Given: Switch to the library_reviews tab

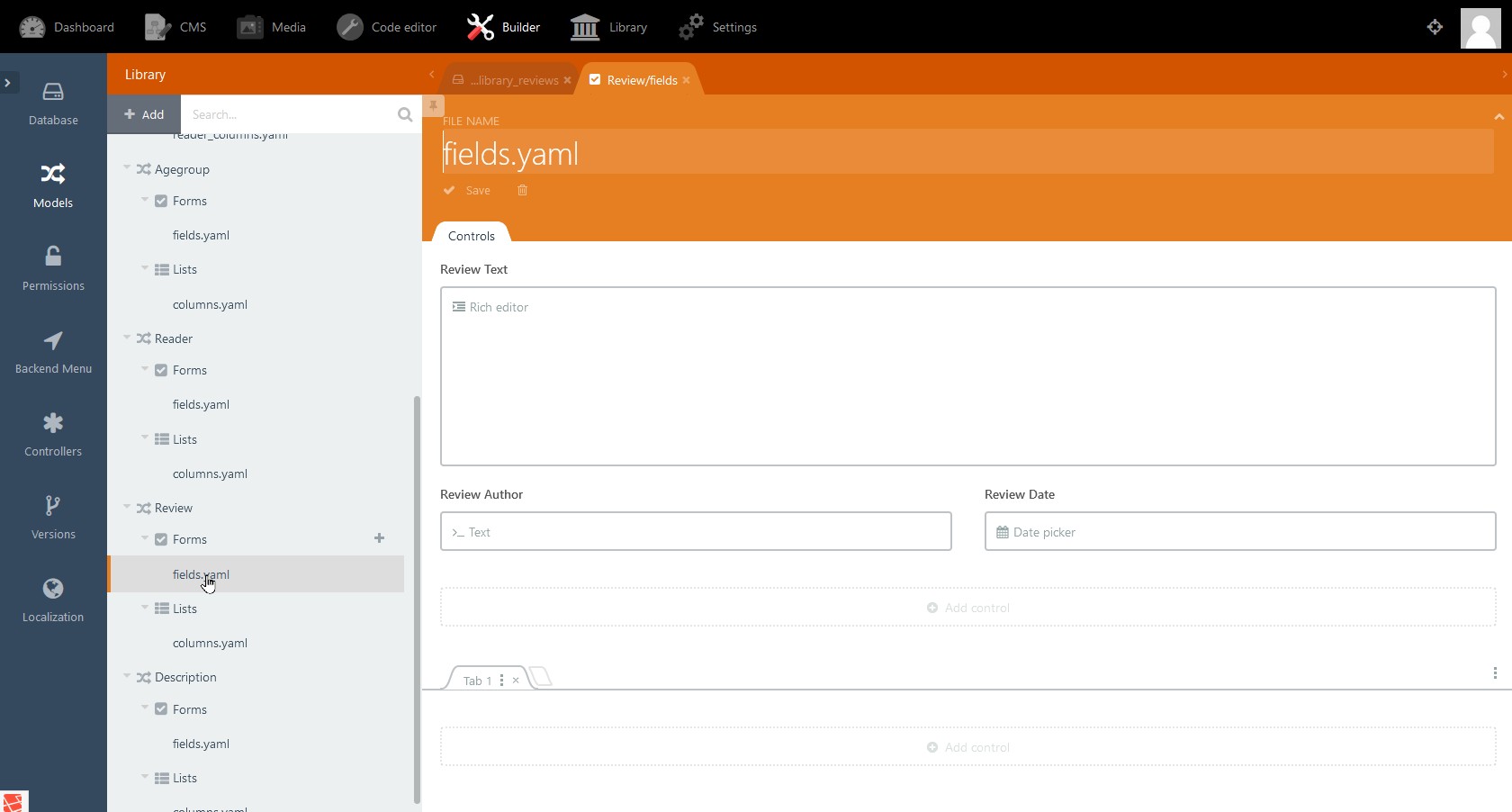Looking at the screenshot, I should [x=513, y=80].
